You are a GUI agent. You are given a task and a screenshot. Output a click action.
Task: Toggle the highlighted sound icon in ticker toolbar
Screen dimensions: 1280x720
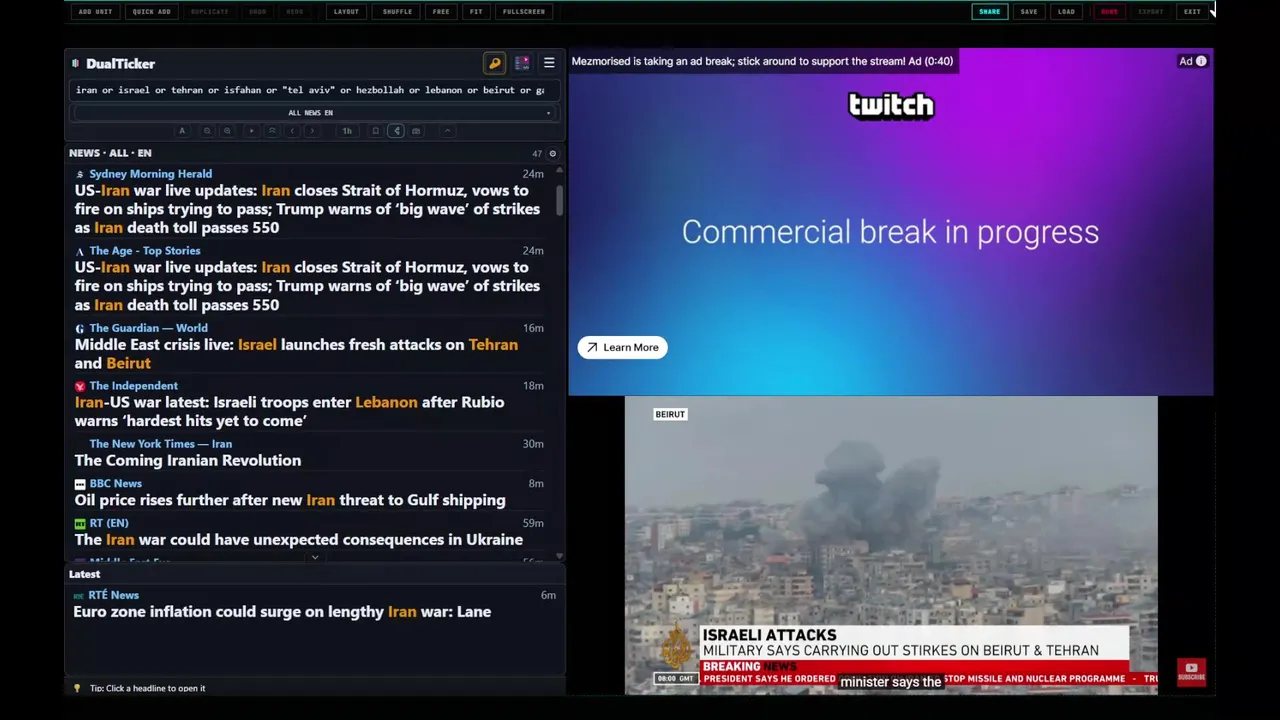(396, 131)
